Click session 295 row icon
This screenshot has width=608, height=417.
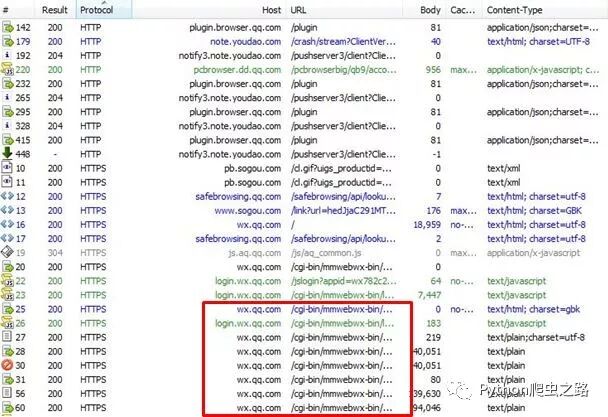8,112
